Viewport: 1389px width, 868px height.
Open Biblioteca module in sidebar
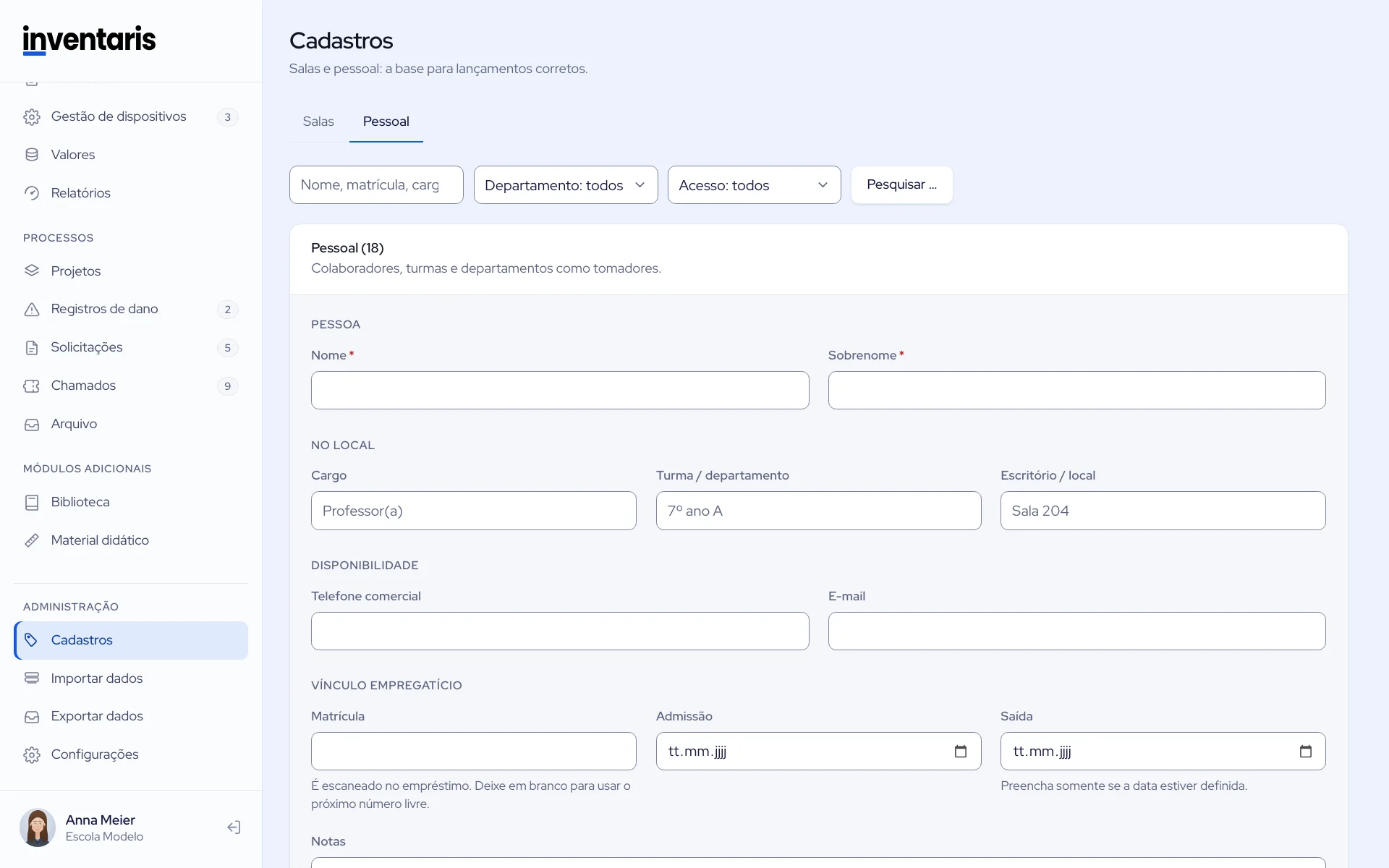click(131, 502)
